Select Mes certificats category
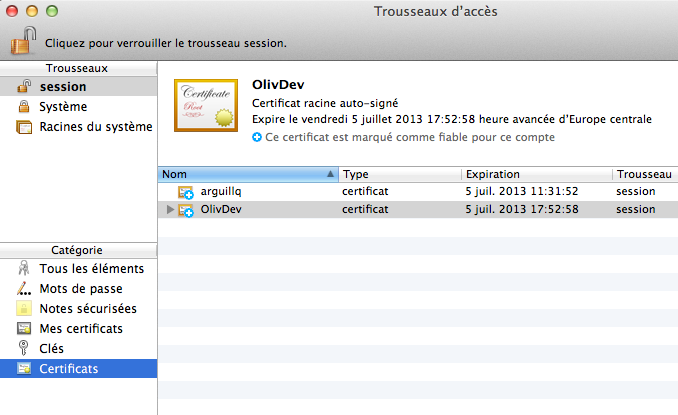 pyautogui.click(x=81, y=329)
